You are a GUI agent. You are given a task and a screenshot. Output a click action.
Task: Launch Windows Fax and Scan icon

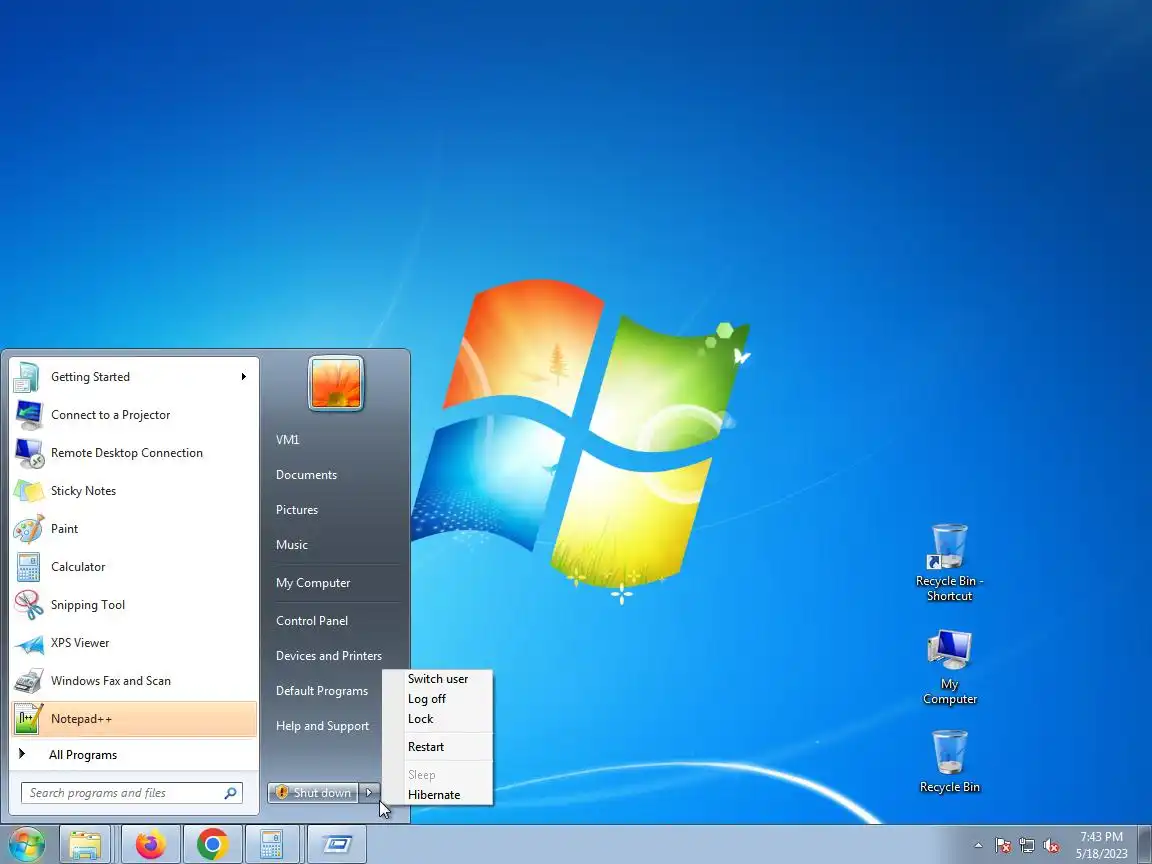pos(28,681)
